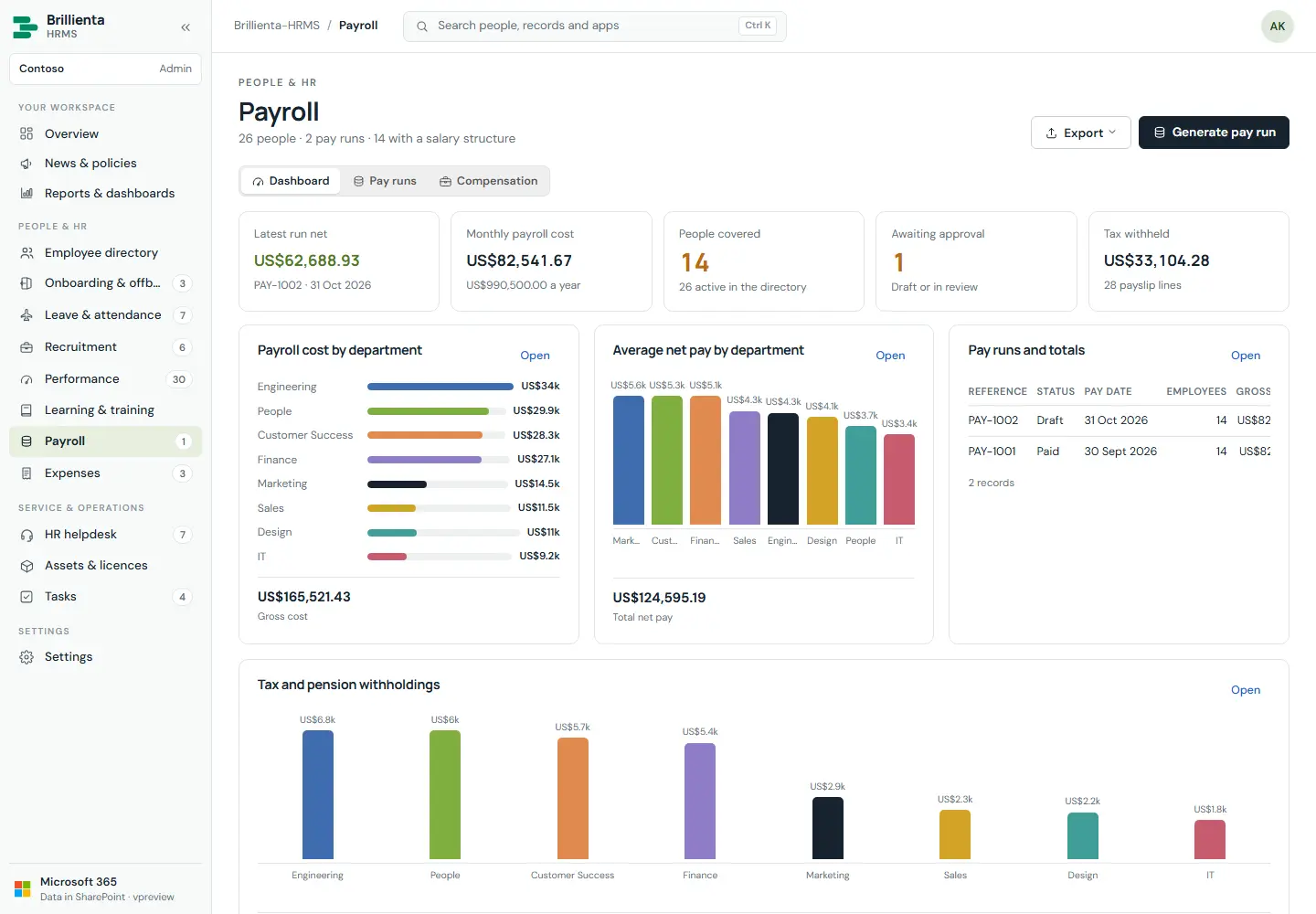The image size is (1316, 914).
Task: Click Generate pay run button
Action: pos(1214,133)
